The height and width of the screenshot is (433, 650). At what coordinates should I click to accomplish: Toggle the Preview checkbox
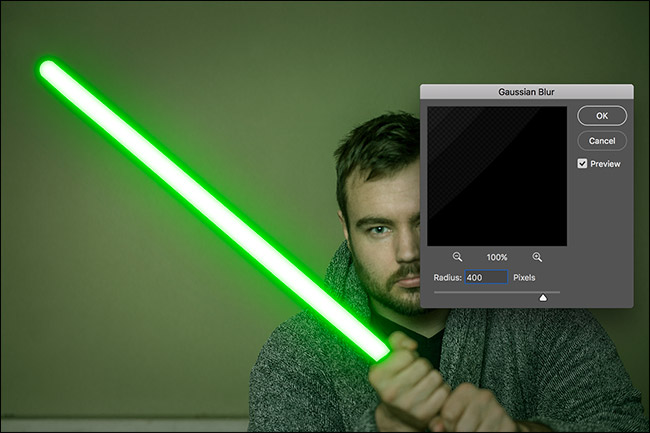582,164
